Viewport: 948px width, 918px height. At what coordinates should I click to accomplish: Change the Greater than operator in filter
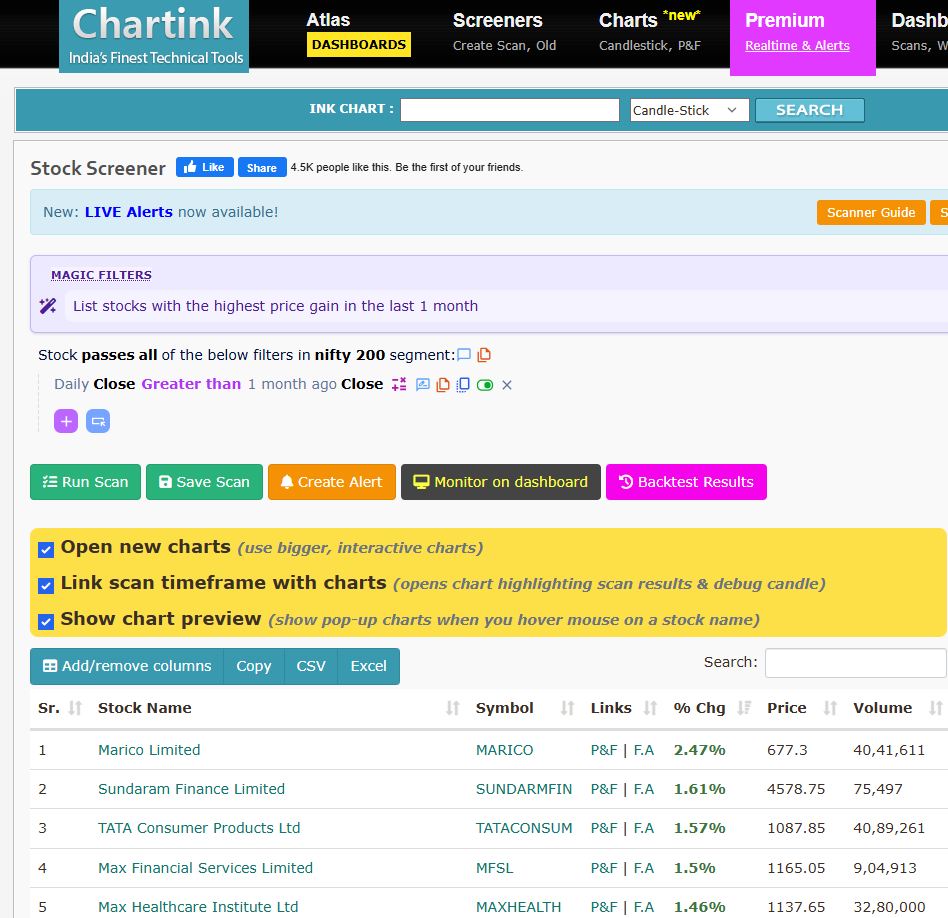[191, 384]
